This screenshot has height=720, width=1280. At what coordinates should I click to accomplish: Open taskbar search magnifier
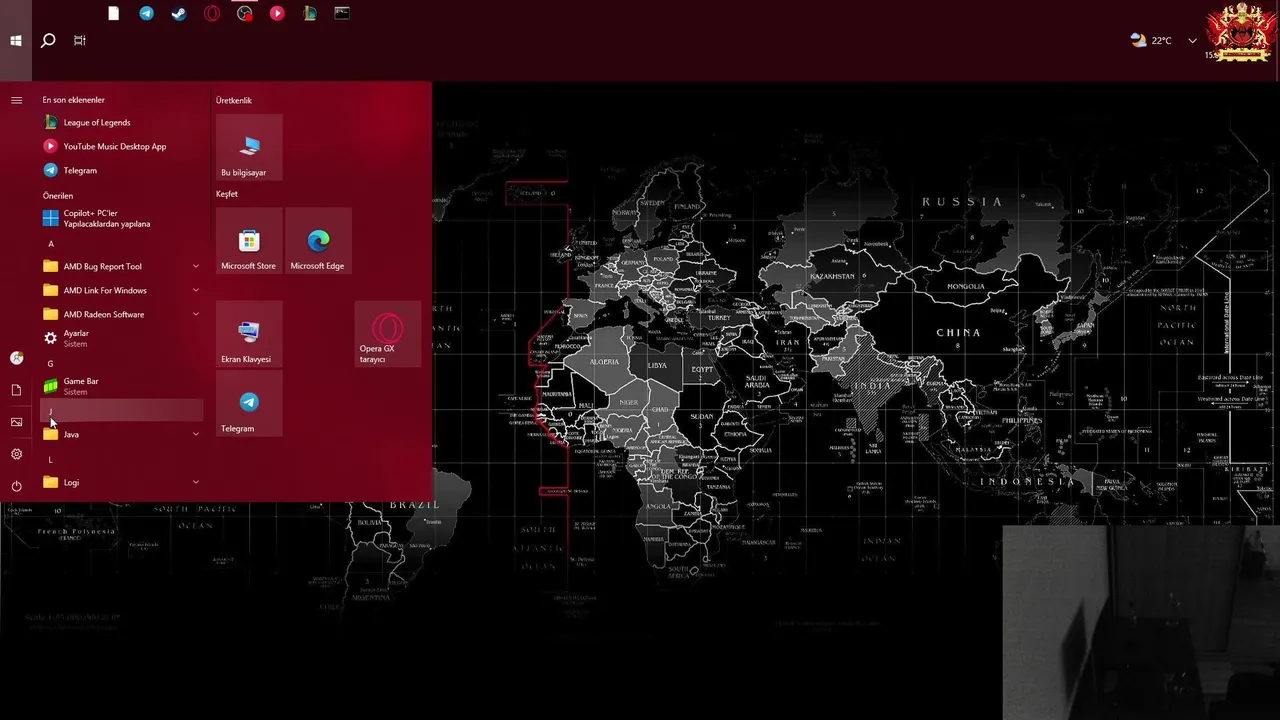point(47,41)
